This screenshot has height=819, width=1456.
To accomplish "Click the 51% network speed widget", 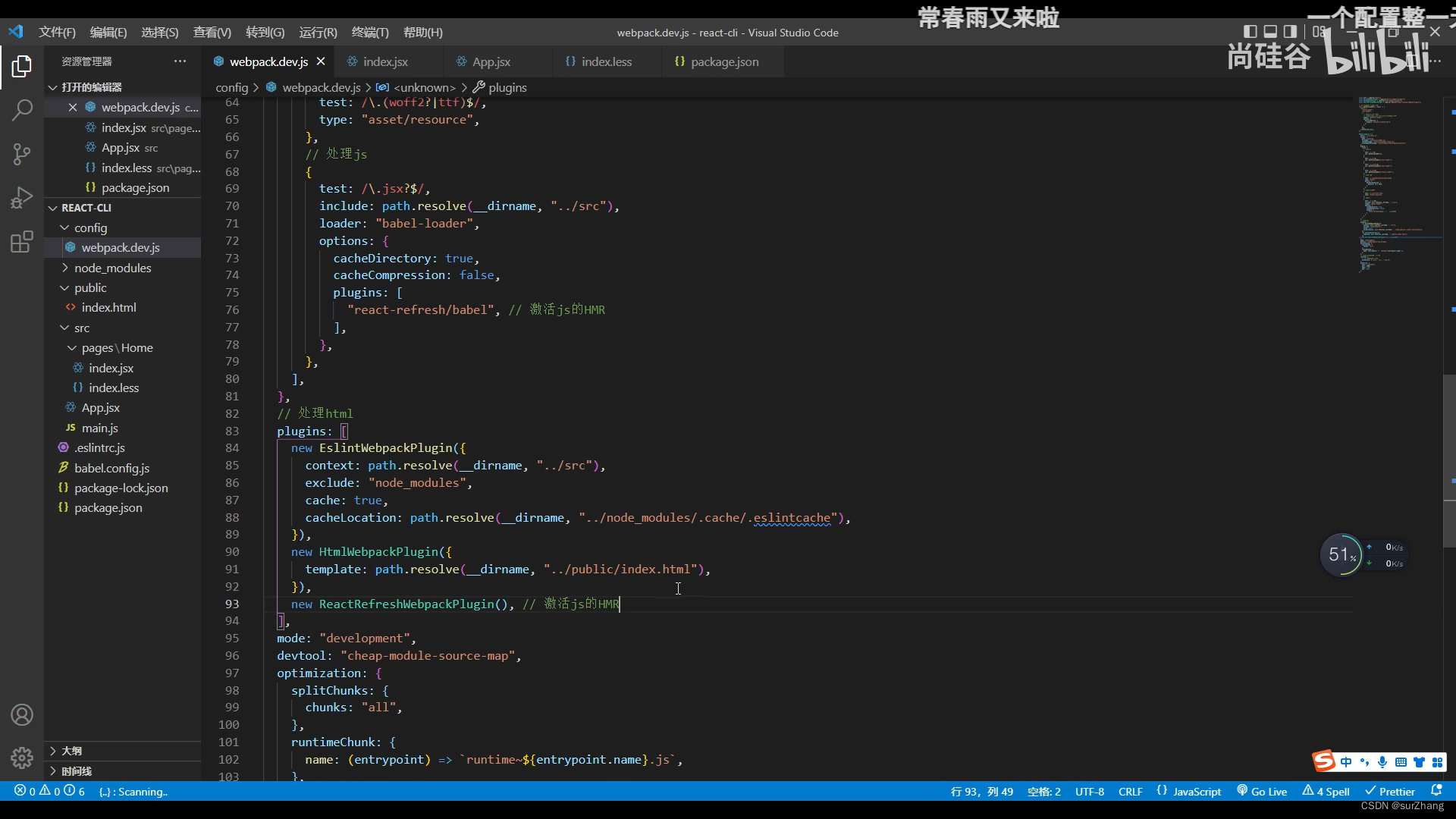I will click(1342, 555).
